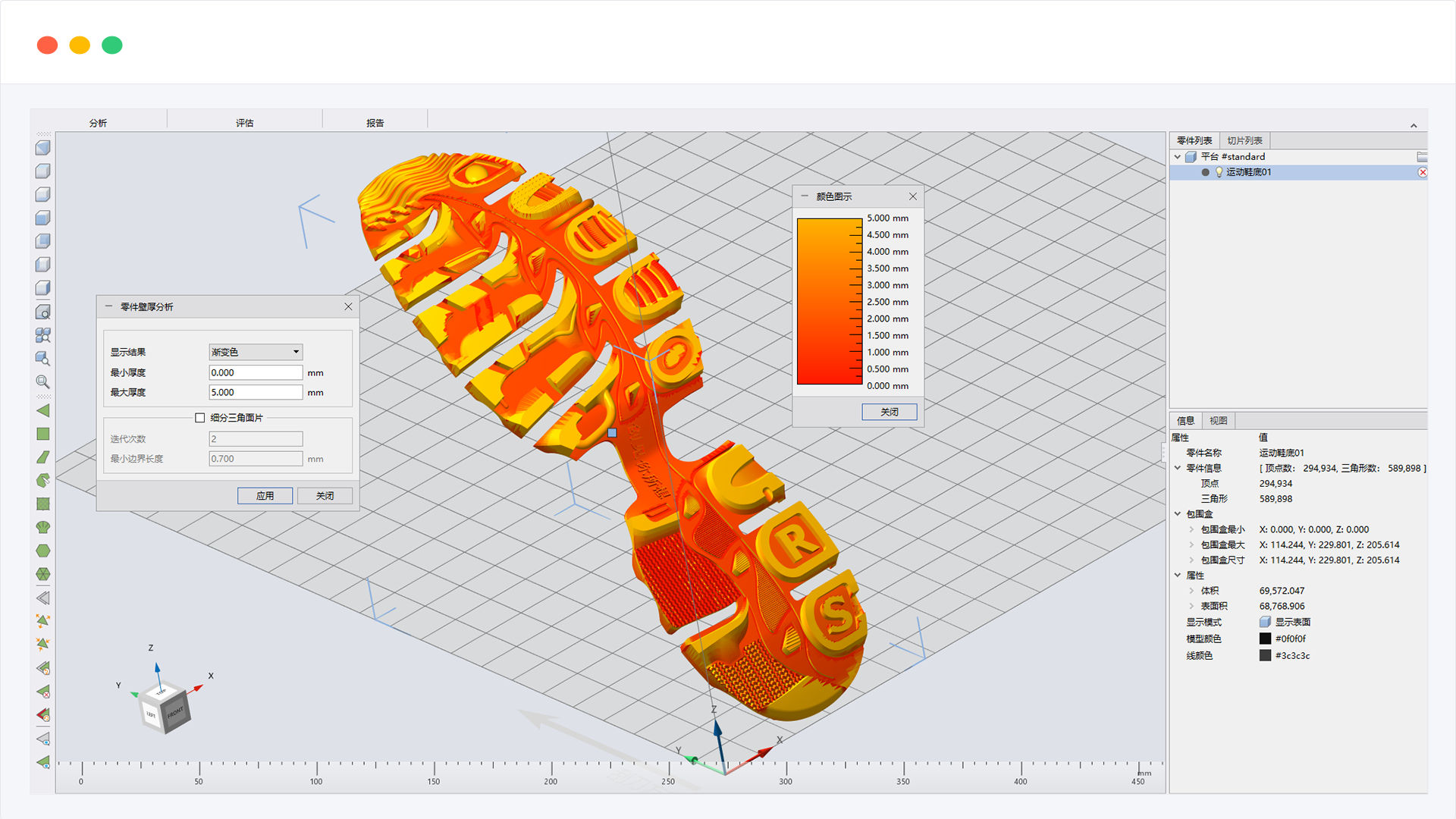The image size is (1456, 819).
Task: Switch to the 切片列表 tab
Action: [1244, 140]
